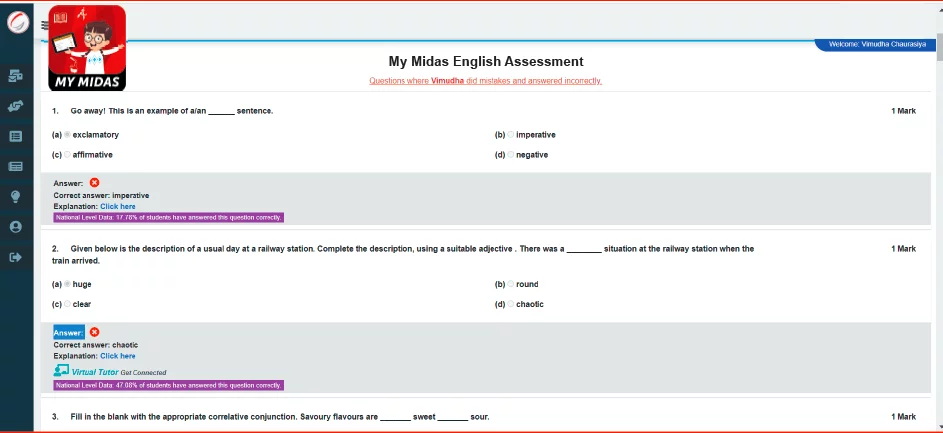Choose the 'chaotic' radio option

(511, 304)
